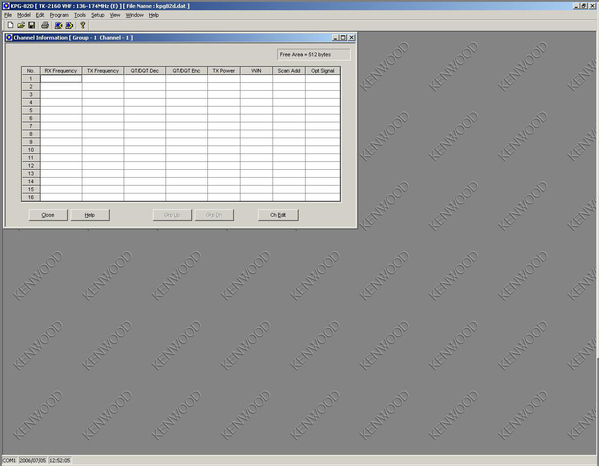Click COM1 in the status bar
599x466 pixels.
(x=9, y=460)
